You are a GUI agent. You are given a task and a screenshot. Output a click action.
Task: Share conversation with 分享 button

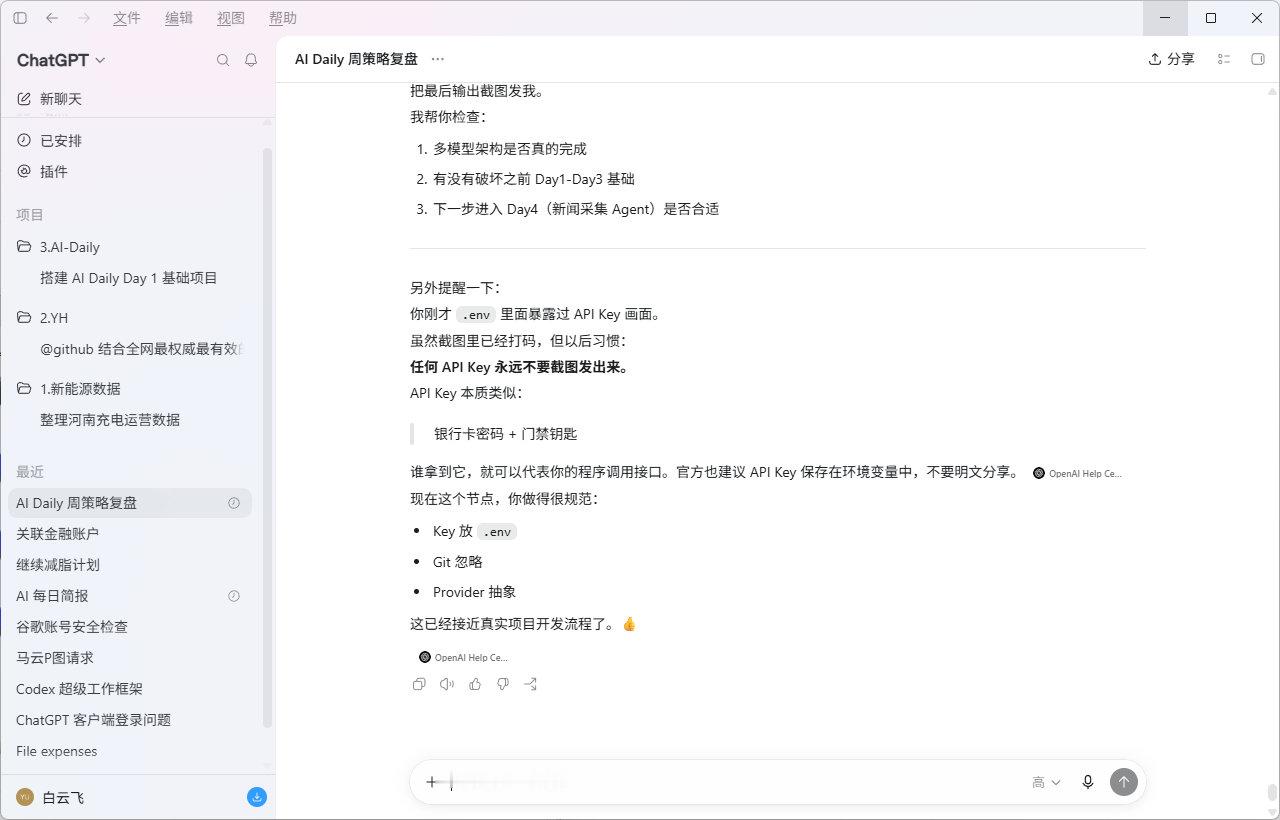point(1172,59)
